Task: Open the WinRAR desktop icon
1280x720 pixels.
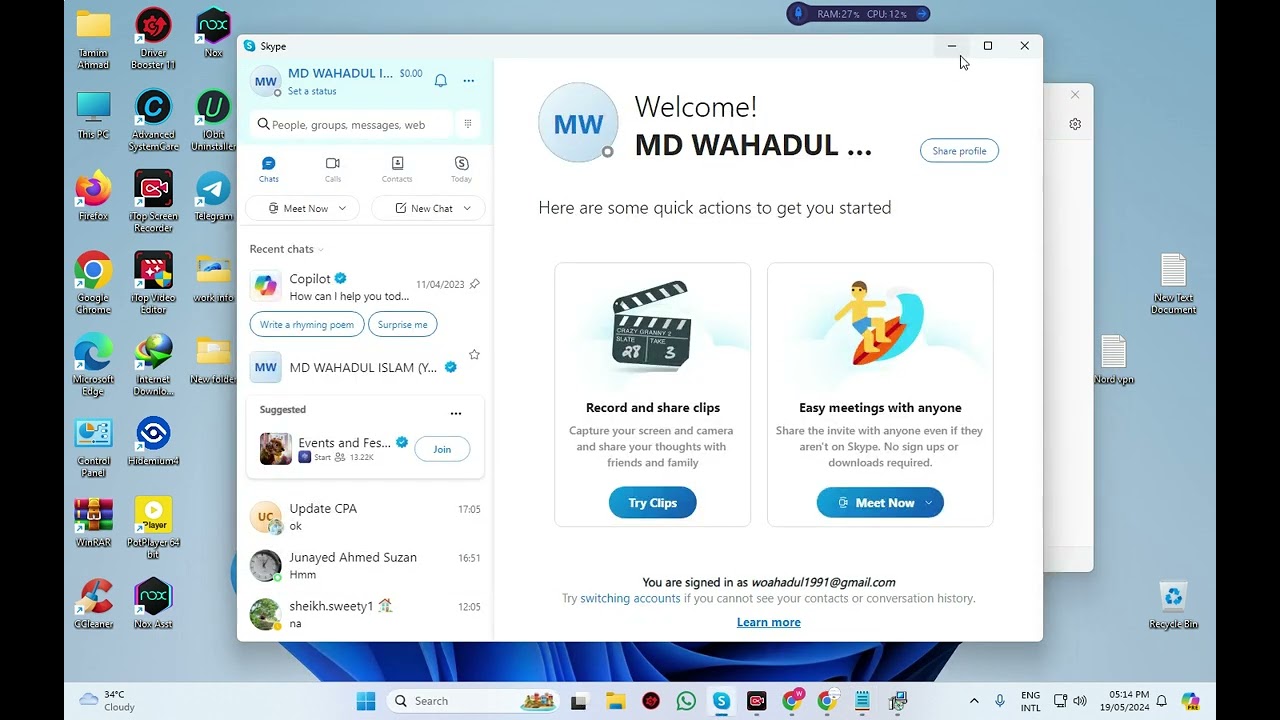Action: [x=93, y=521]
